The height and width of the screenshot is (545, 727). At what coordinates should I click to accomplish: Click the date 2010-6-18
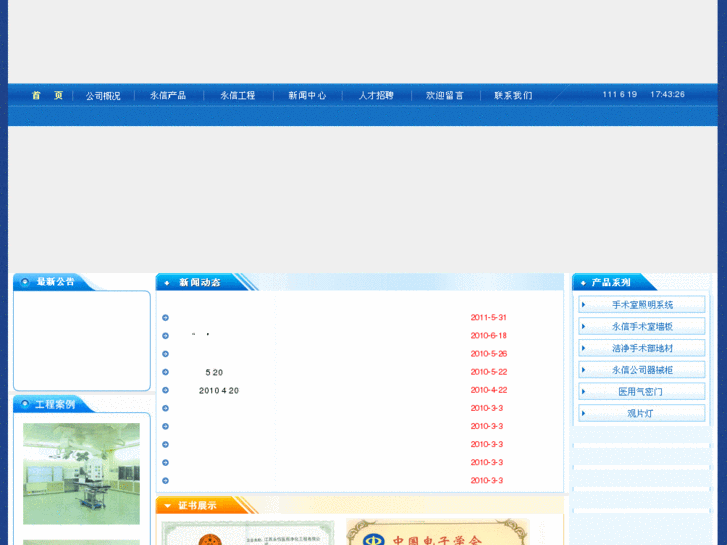click(x=489, y=336)
